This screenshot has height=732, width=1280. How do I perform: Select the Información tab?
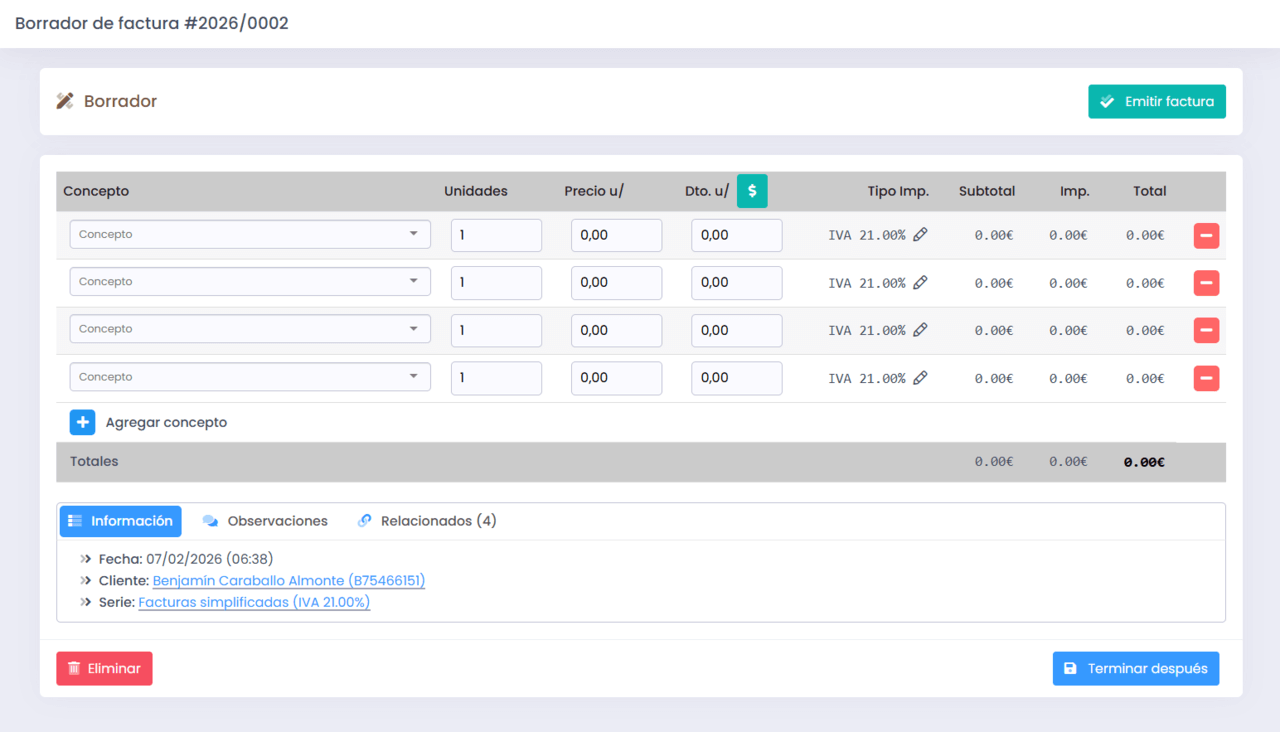(121, 521)
